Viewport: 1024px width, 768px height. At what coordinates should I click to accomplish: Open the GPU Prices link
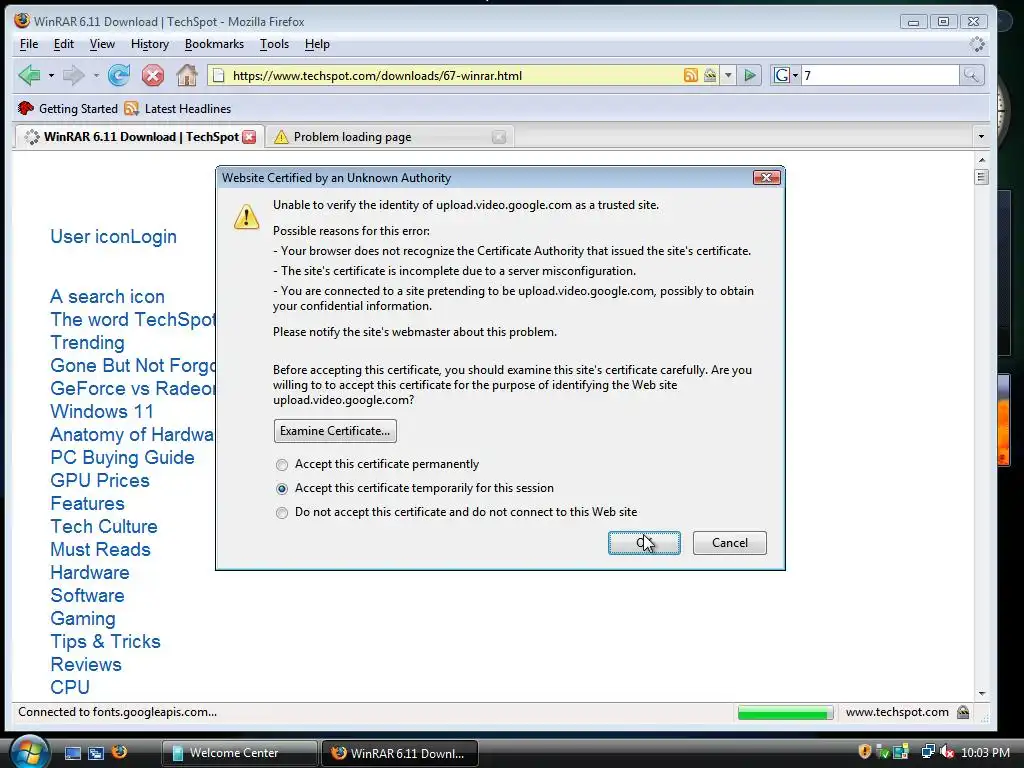coord(100,481)
